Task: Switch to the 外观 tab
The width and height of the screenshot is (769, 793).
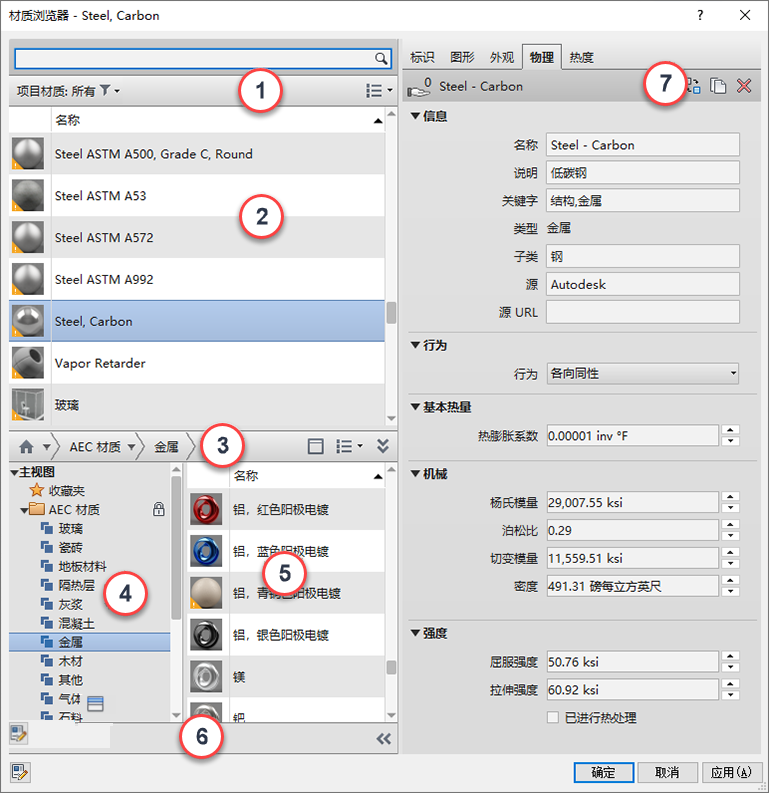Action: (x=502, y=58)
